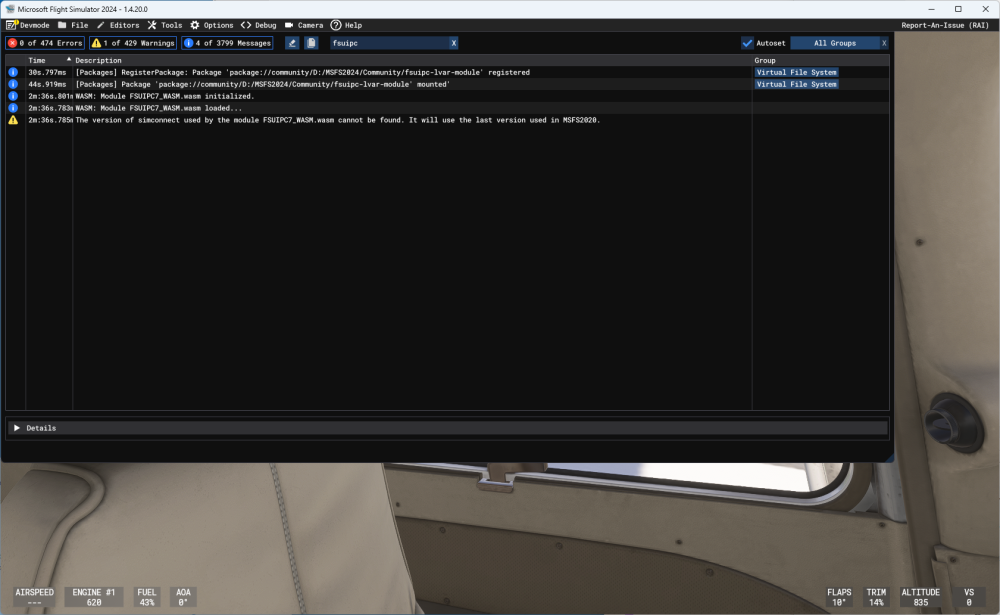This screenshot has width=1000, height=615.
Task: Click the eraser clear-console icon
Action: 292,43
